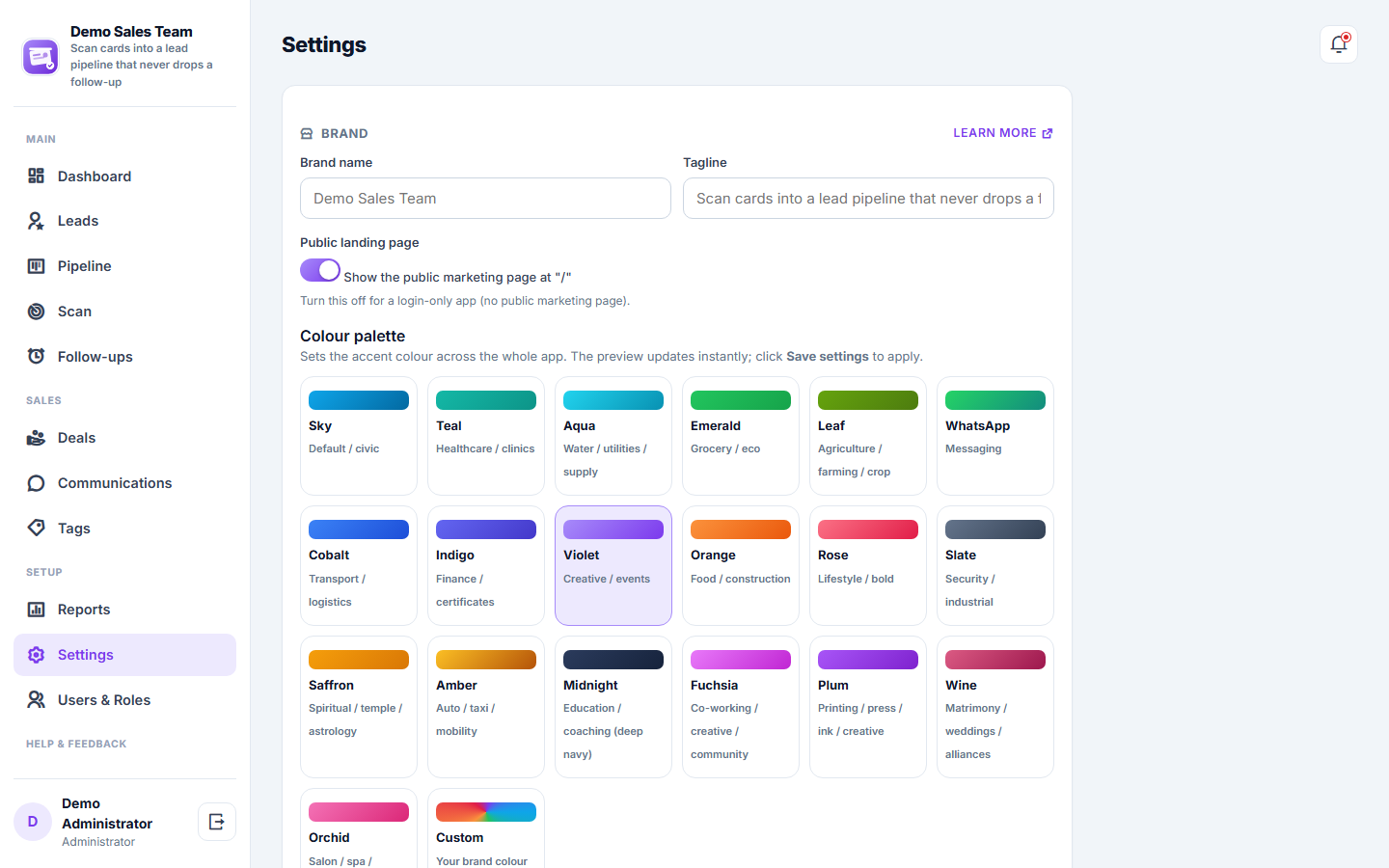Click the logout icon next to Demo Administrator
This screenshot has width=1389, height=868.
tap(217, 822)
